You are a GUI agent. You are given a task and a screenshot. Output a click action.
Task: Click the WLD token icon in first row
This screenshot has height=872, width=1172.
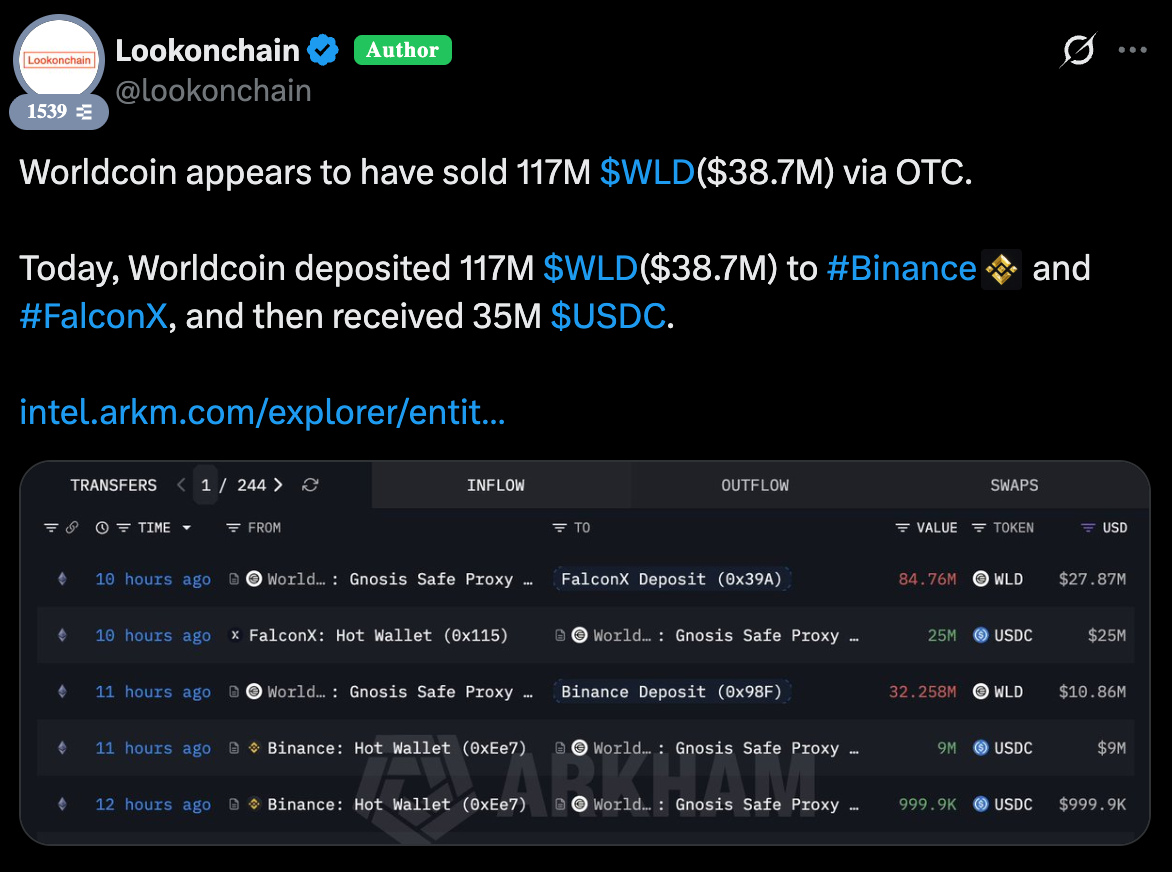[x=981, y=579]
